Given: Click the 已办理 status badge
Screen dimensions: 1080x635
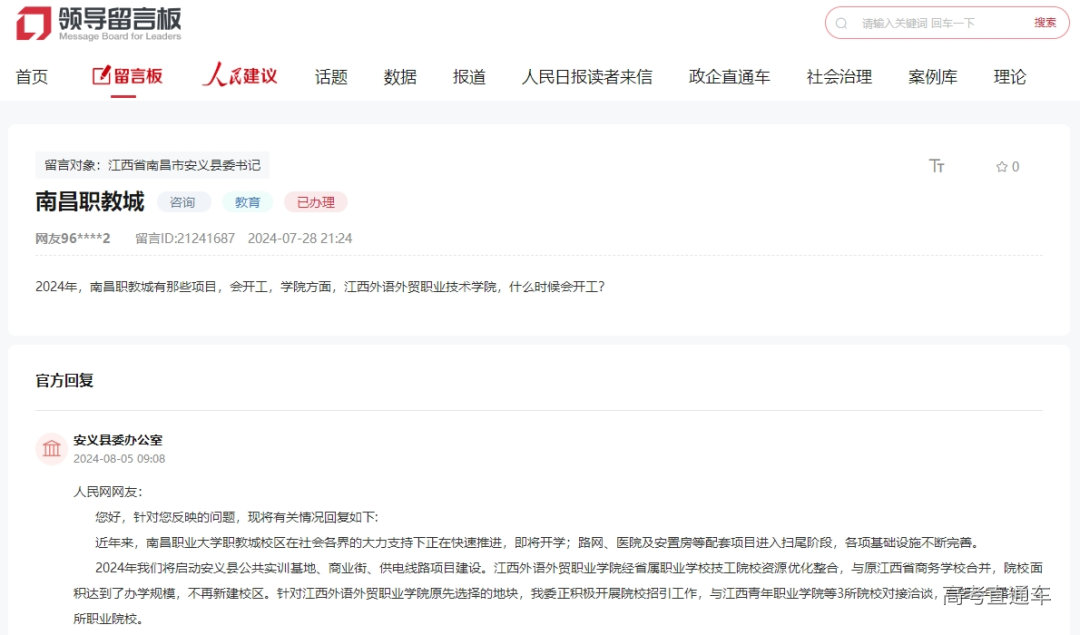Looking at the screenshot, I should (x=315, y=202).
